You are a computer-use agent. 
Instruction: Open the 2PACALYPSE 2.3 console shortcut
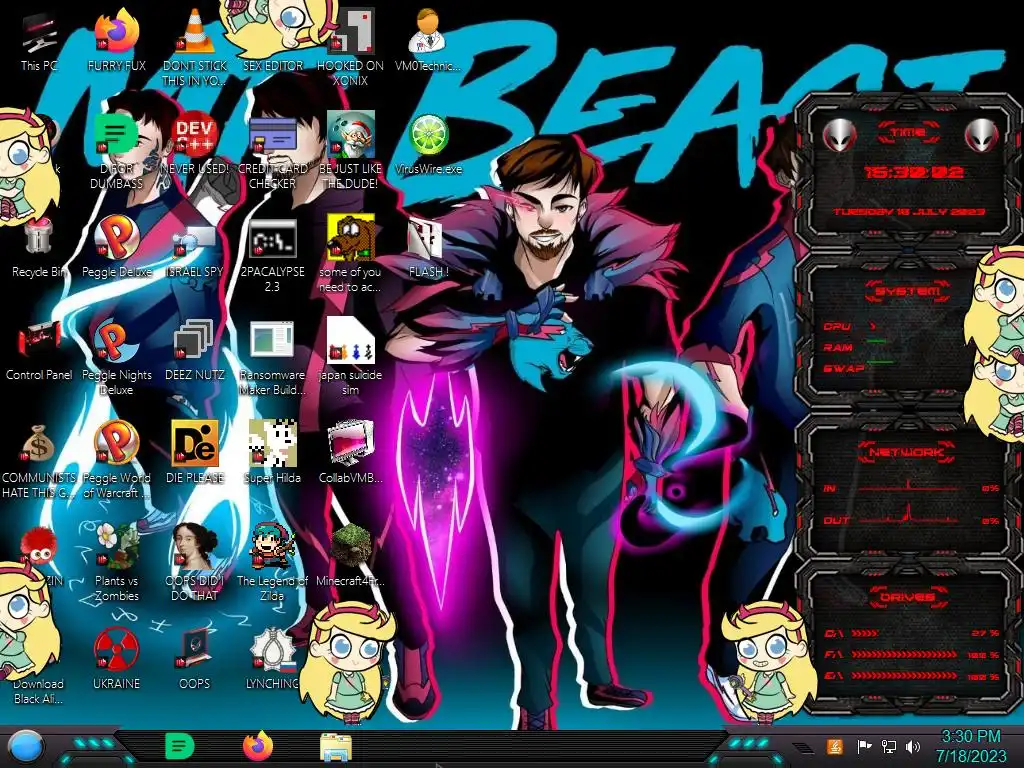[x=272, y=255]
